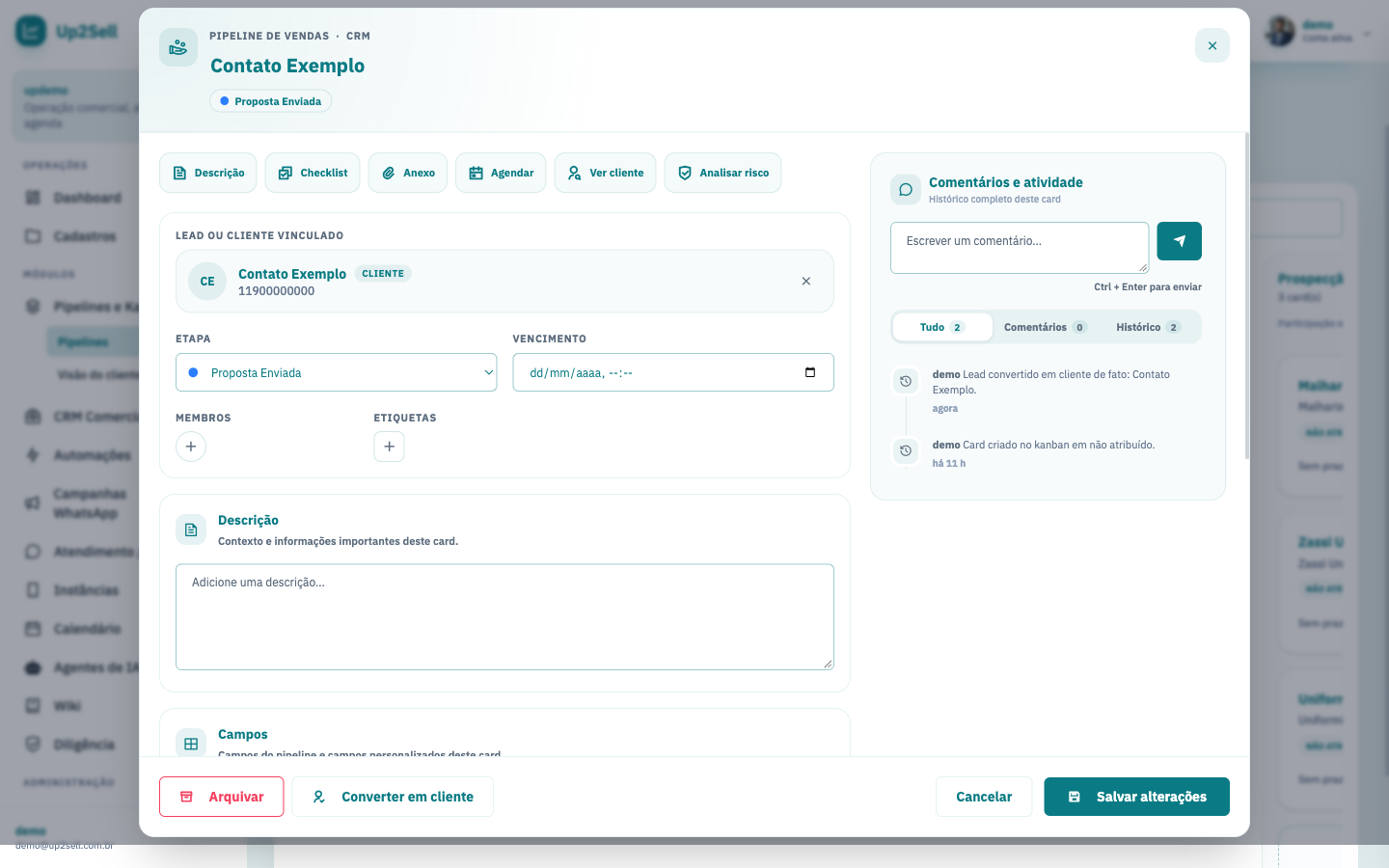Cancel the card editing

pyautogui.click(x=984, y=797)
